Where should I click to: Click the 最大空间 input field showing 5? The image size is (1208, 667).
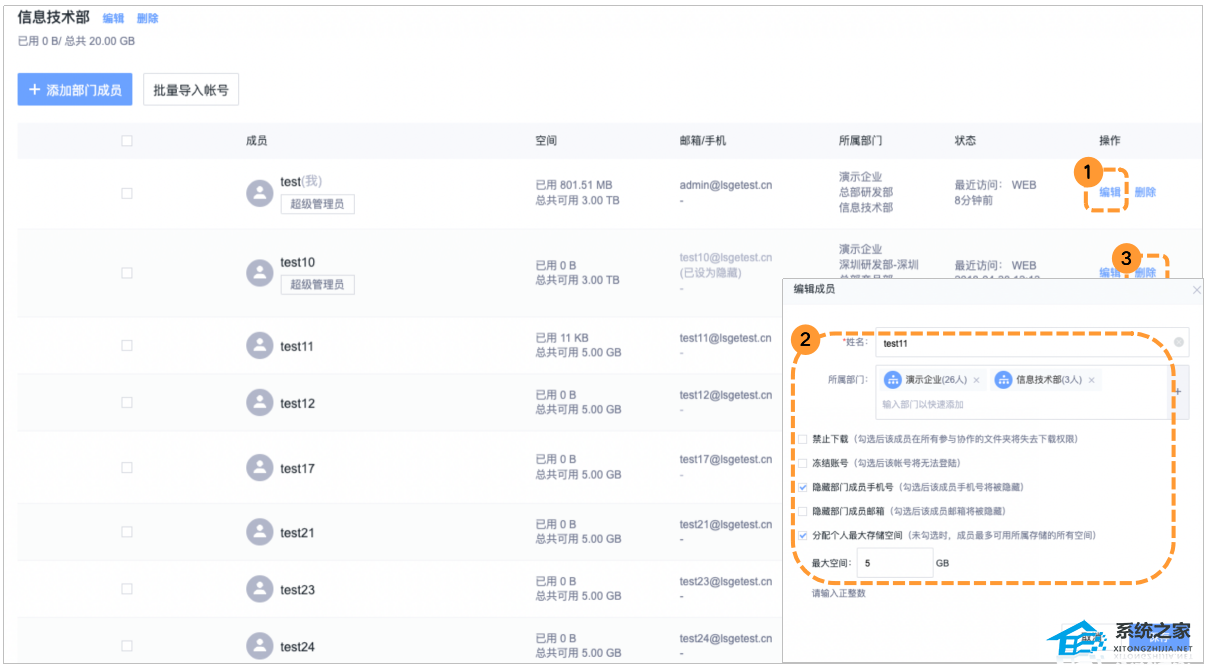[x=895, y=563]
